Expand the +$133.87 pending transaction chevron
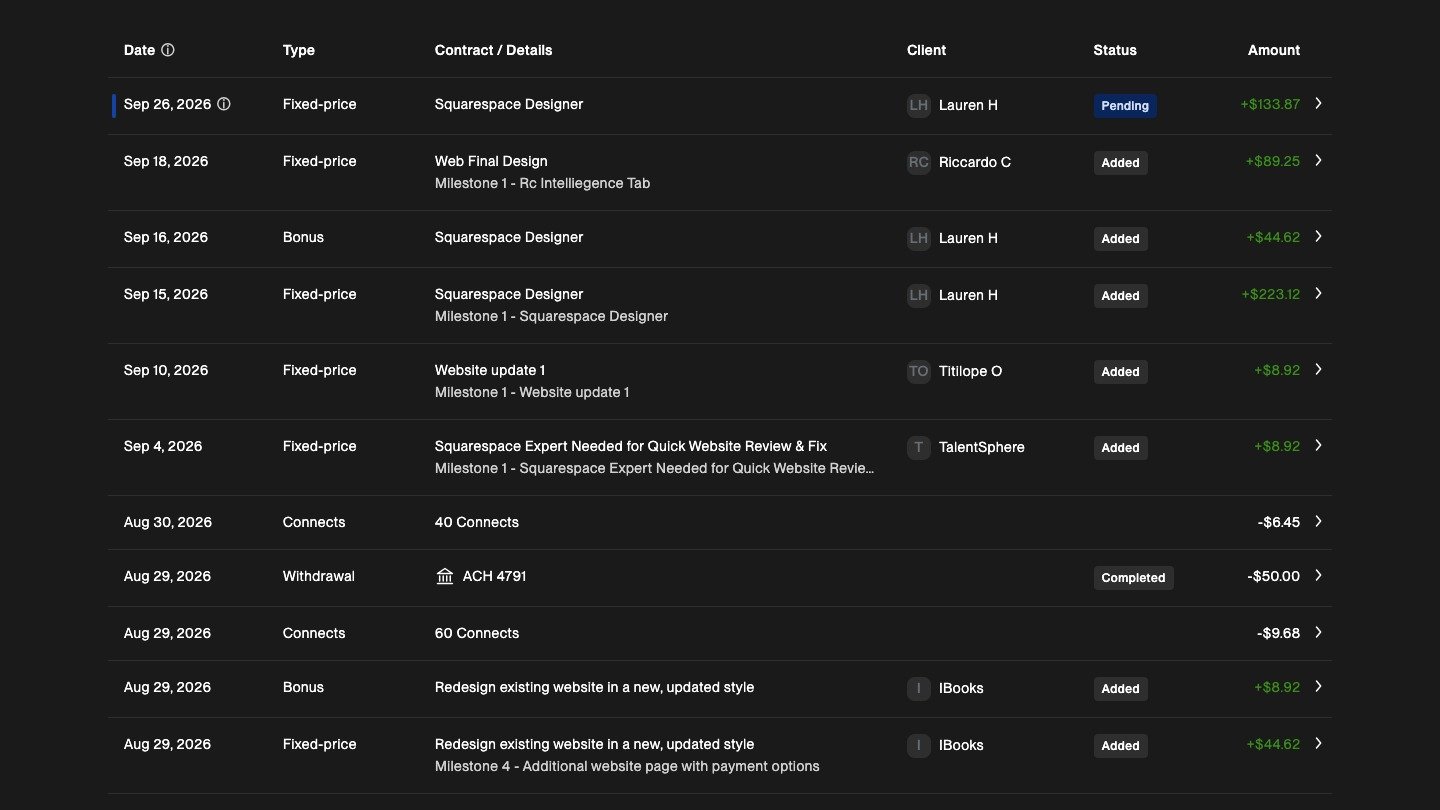The height and width of the screenshot is (810, 1440). click(x=1318, y=103)
